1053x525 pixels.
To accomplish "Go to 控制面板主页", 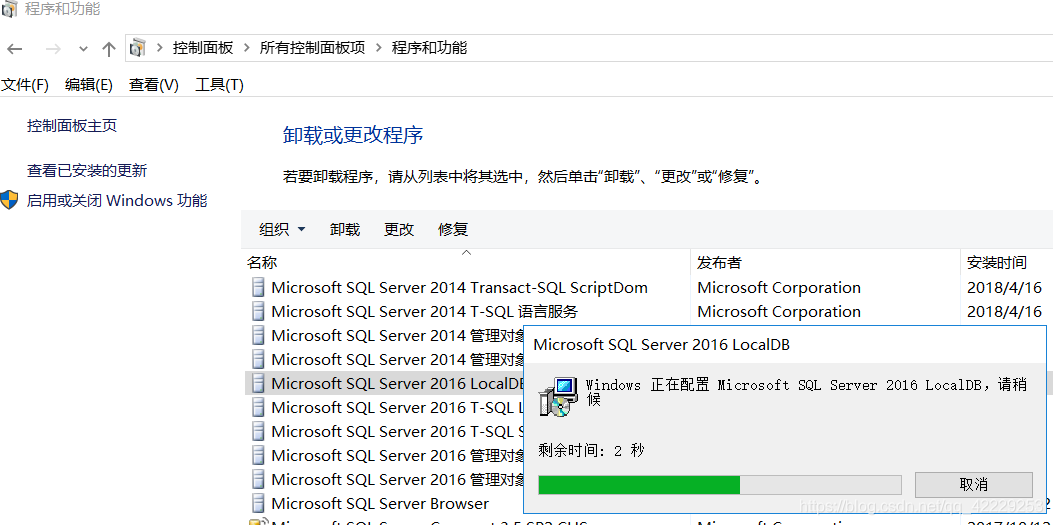I will coord(72,126).
